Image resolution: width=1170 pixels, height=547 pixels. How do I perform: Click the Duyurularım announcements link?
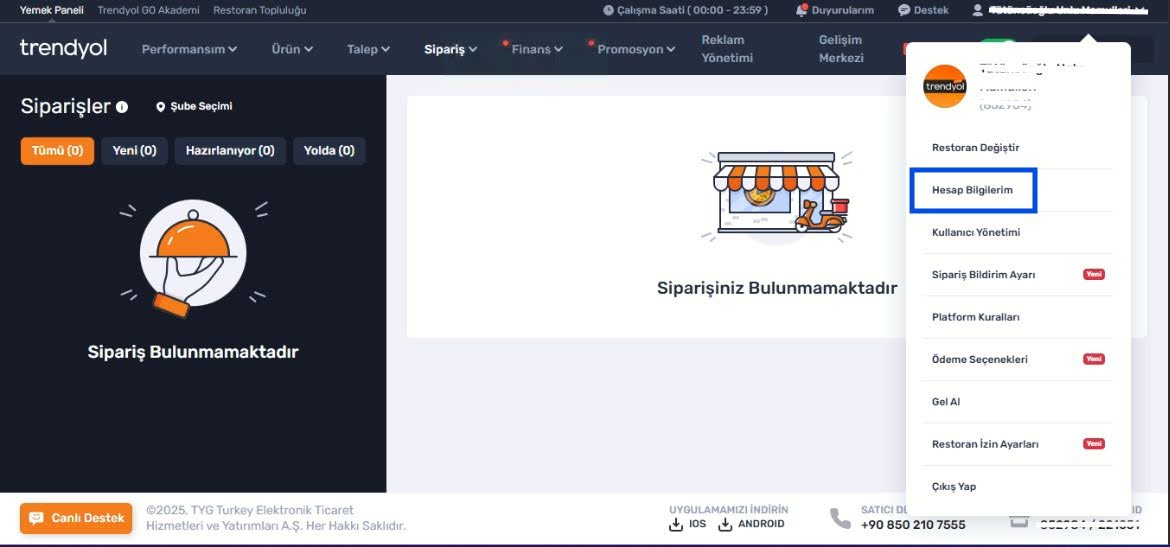pos(842,10)
